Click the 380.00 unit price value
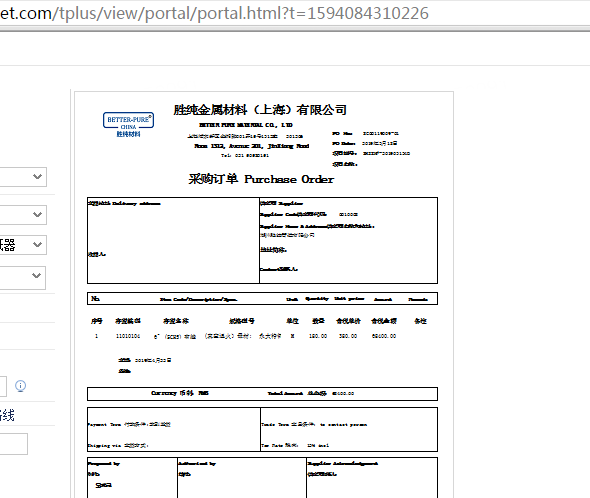Viewport: 590px width, 498px height. coord(348,336)
